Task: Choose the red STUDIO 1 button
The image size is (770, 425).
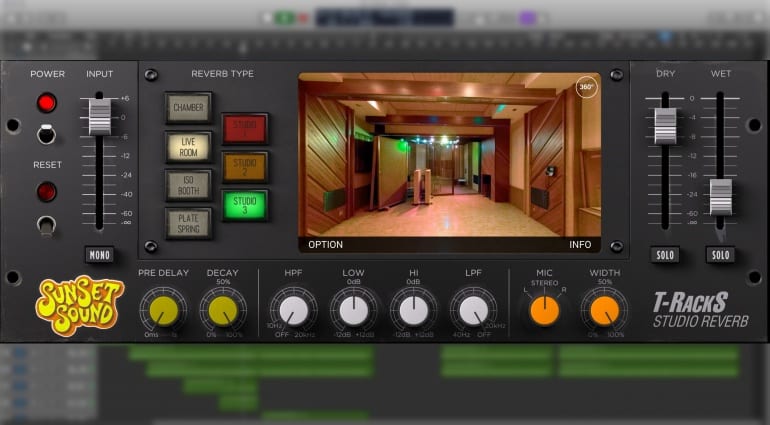Action: pos(245,129)
